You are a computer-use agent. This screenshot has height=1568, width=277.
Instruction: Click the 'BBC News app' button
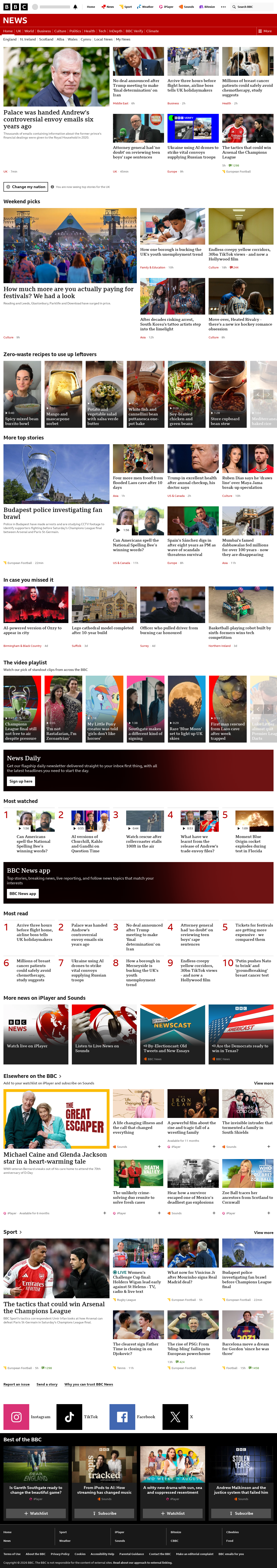23,894
